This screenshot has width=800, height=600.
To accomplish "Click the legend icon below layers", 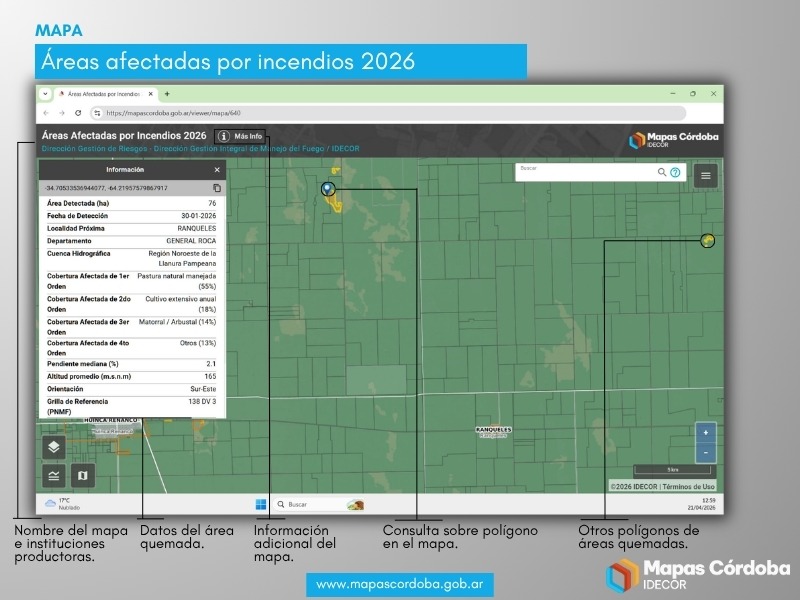I will tap(55, 475).
